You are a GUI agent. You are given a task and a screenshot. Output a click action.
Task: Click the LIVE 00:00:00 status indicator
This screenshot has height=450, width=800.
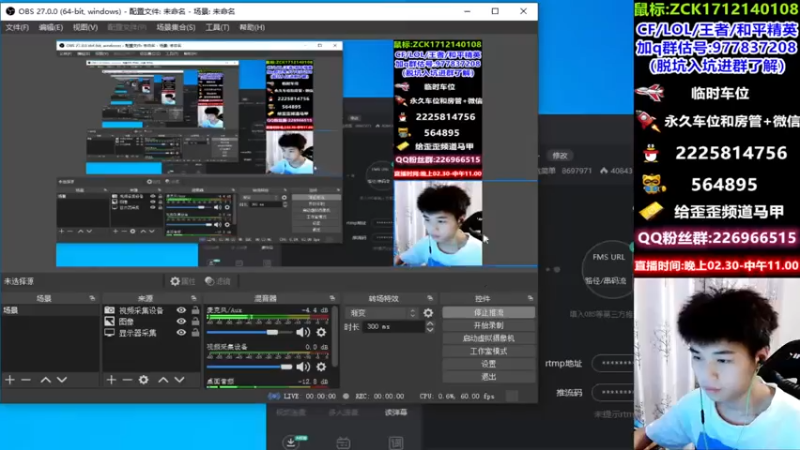pos(302,396)
